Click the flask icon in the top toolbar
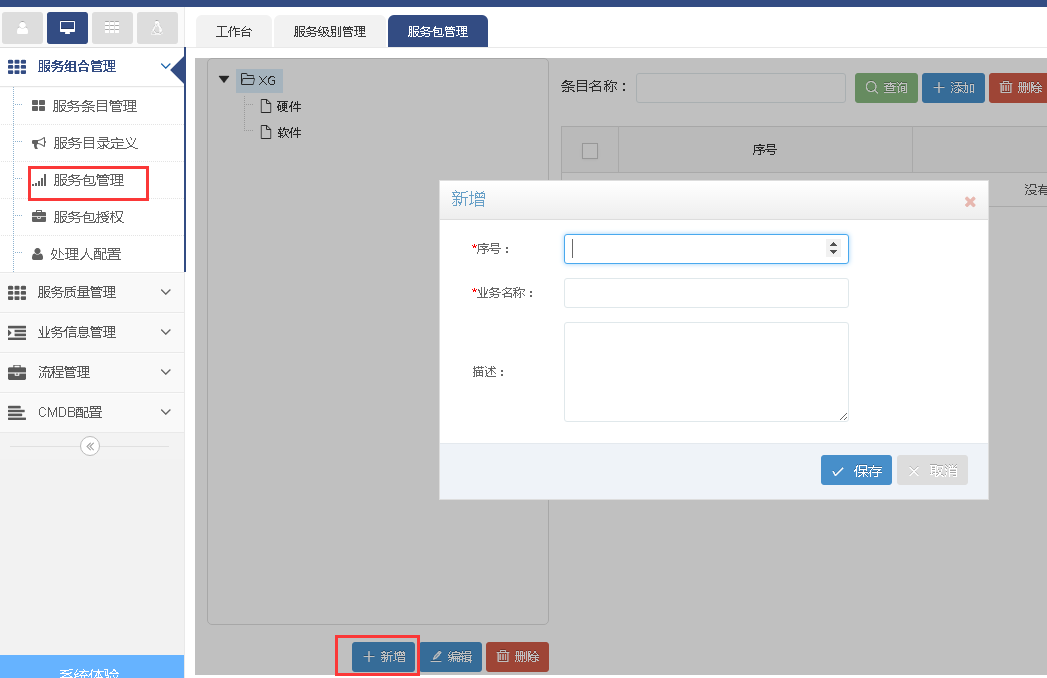 click(157, 27)
